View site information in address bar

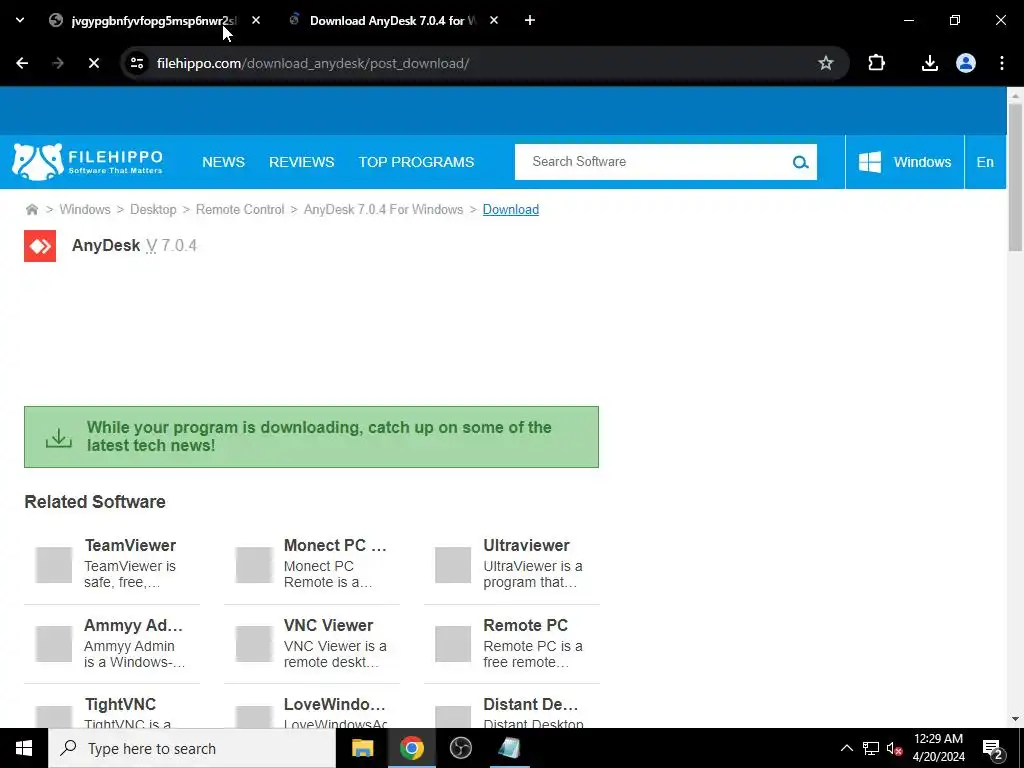pyautogui.click(x=137, y=63)
